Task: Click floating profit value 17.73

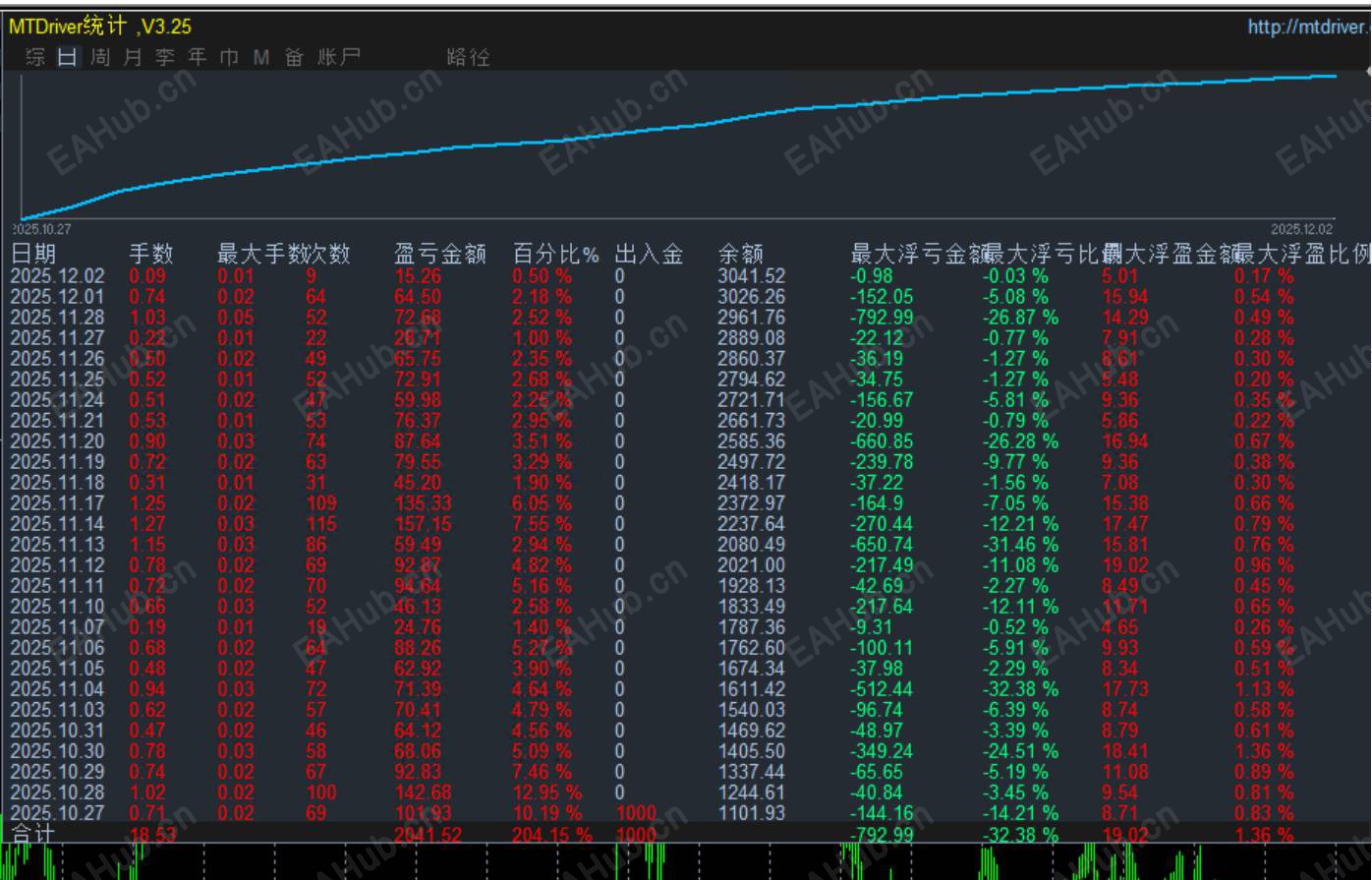Action: pos(1125,689)
